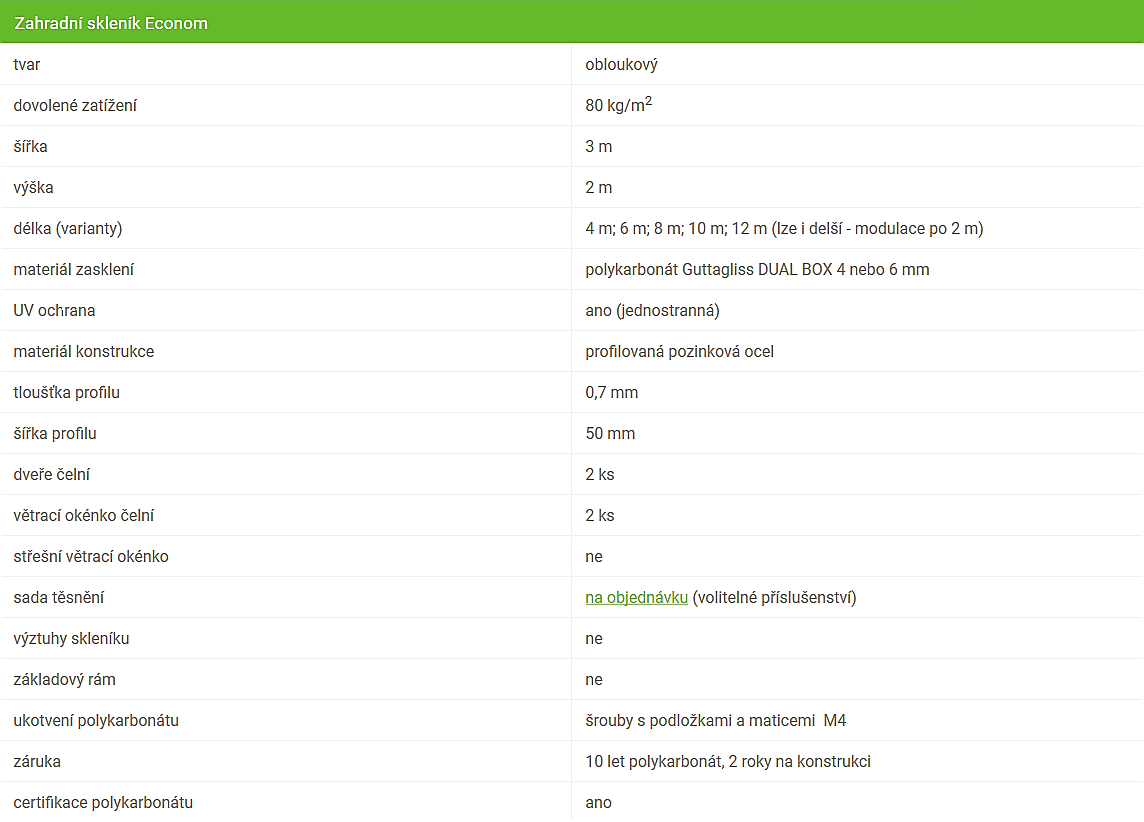
Task: Select the 'délka (varianty)' label
Action: [x=68, y=228]
